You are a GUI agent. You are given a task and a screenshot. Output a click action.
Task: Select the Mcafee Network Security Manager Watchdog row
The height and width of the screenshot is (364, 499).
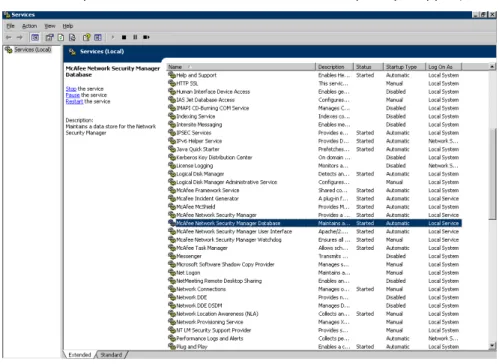point(314,240)
